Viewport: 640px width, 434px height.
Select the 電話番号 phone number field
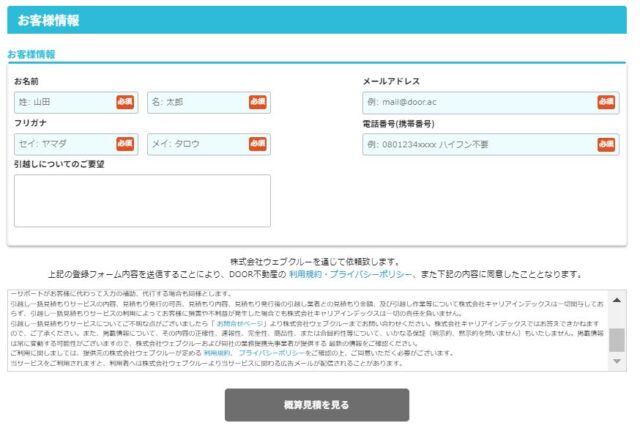478,144
